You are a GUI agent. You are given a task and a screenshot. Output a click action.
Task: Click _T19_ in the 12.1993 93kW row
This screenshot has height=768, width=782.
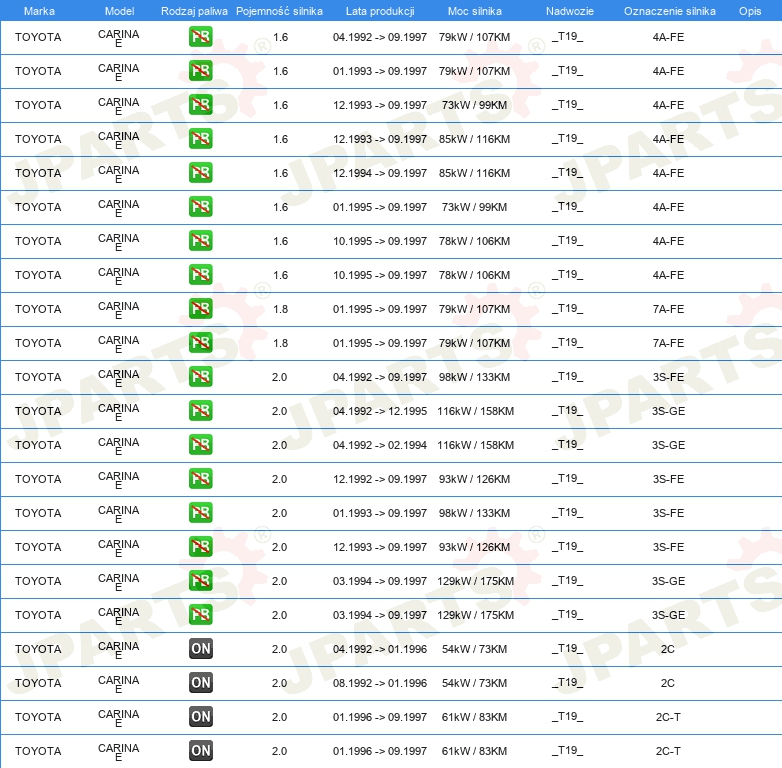point(568,547)
